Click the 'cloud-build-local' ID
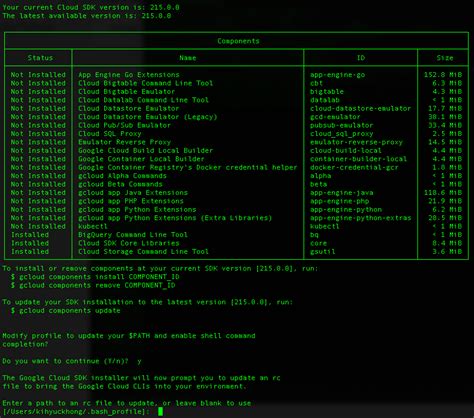This screenshot has height=418, width=474. click(x=346, y=150)
